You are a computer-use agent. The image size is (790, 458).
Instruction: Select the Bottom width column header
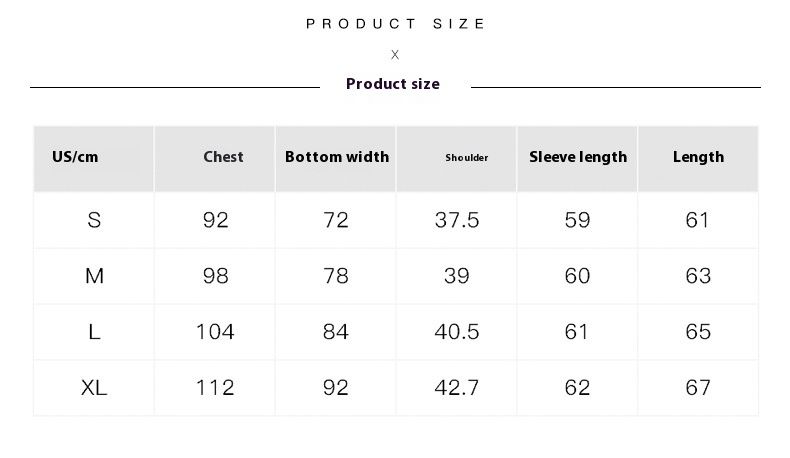(337, 157)
